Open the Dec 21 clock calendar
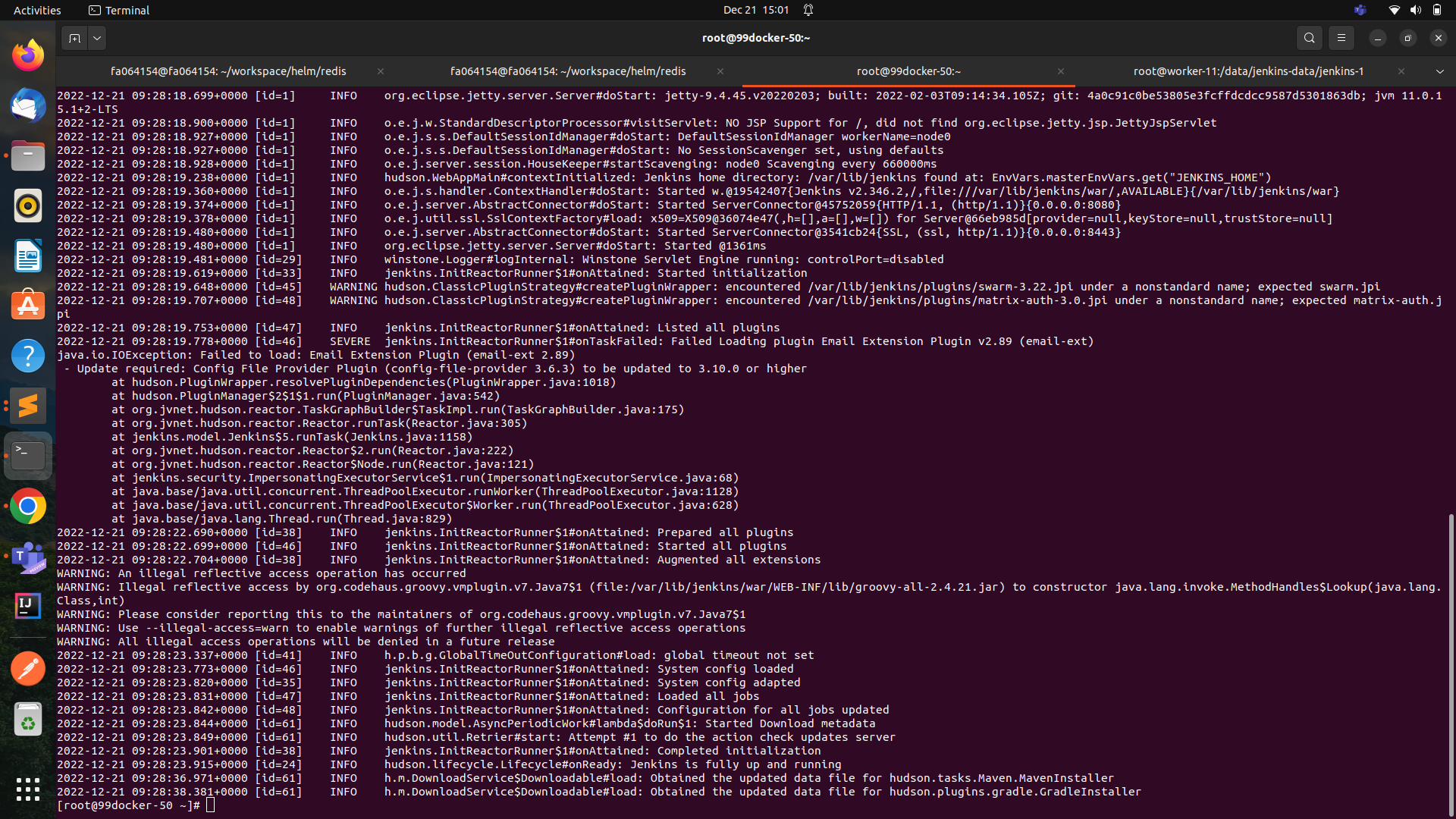 pyautogui.click(x=756, y=10)
